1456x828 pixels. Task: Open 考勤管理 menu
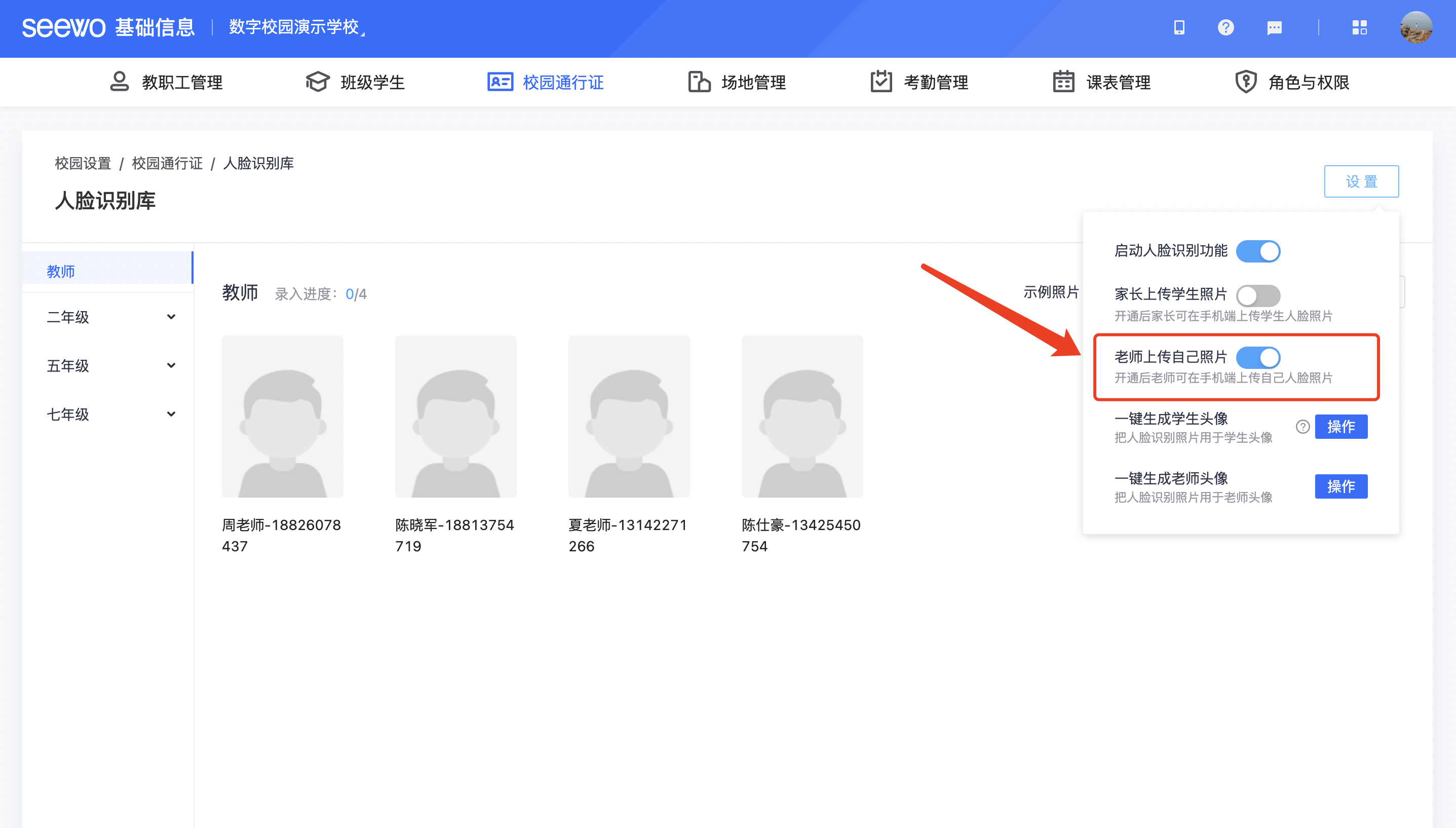click(x=919, y=82)
